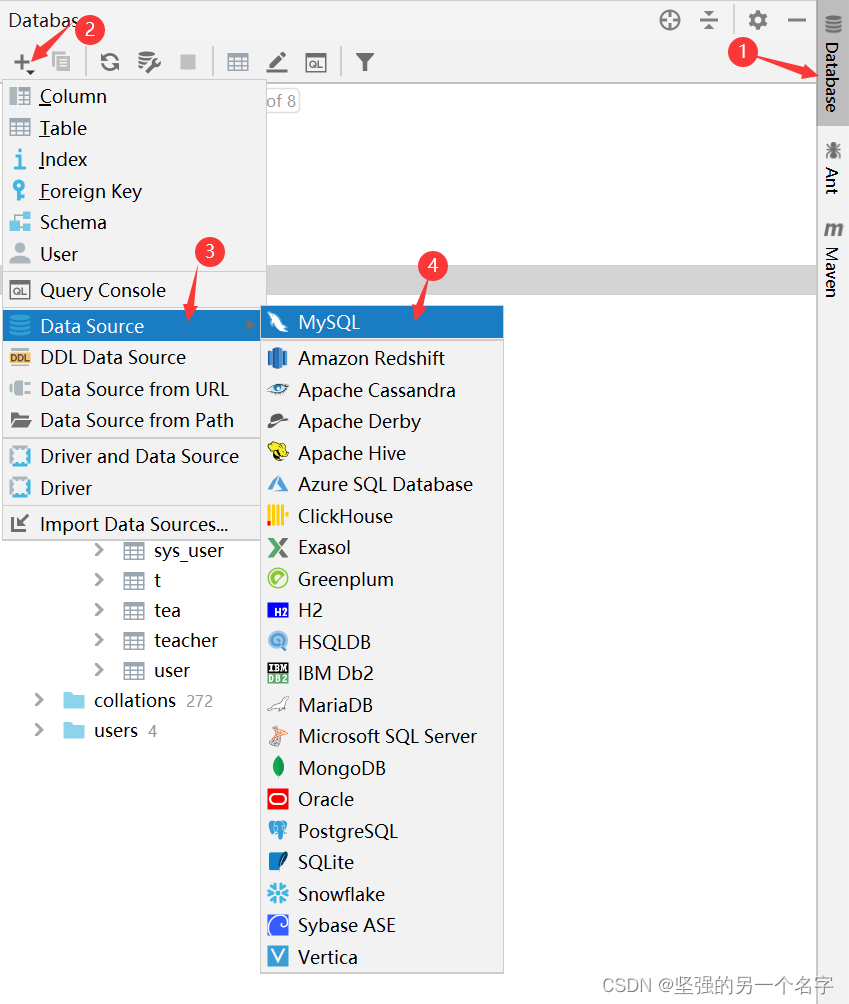Image resolution: width=849 pixels, height=1004 pixels.
Task: Select Apache Cassandra data source
Action: tap(382, 390)
